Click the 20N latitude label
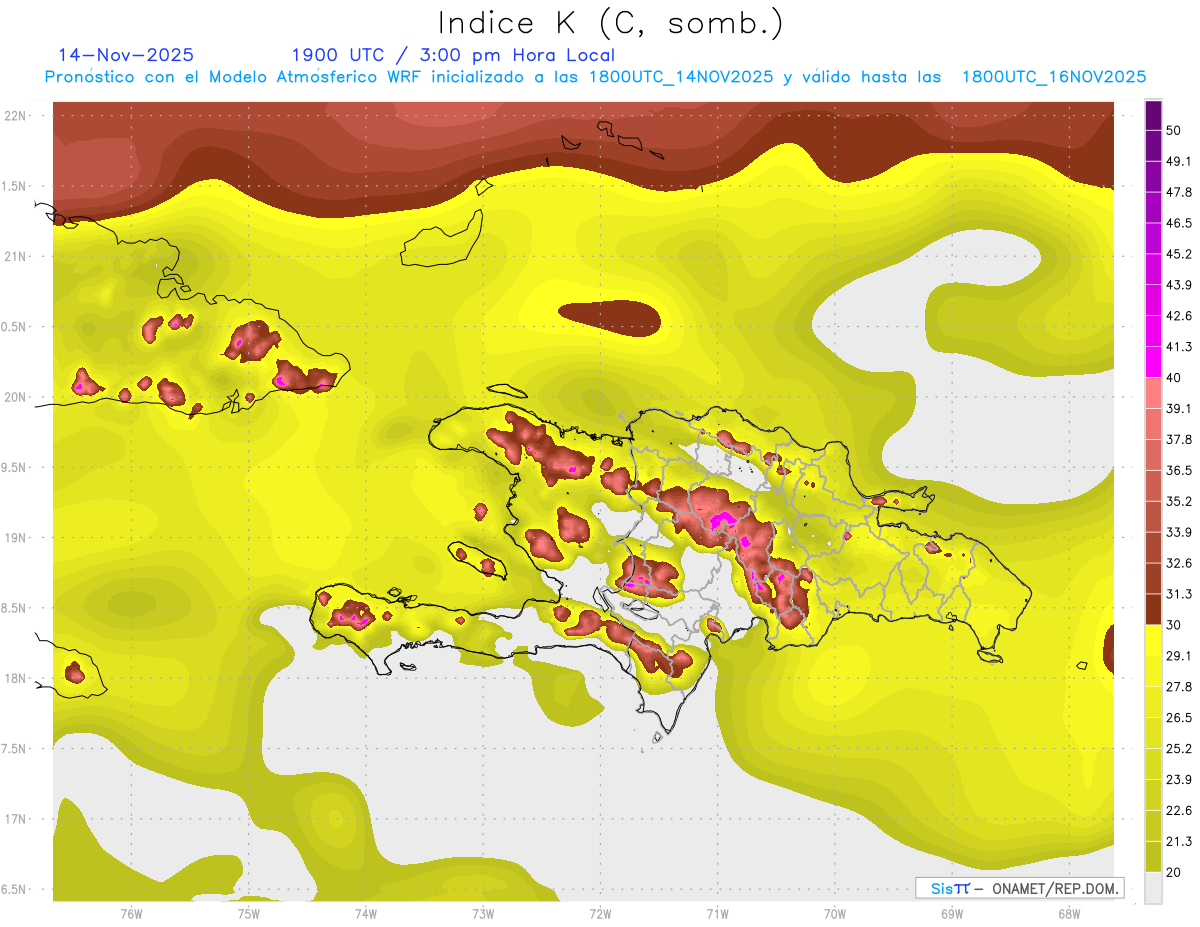The width and height of the screenshot is (1200, 927). coord(15,397)
